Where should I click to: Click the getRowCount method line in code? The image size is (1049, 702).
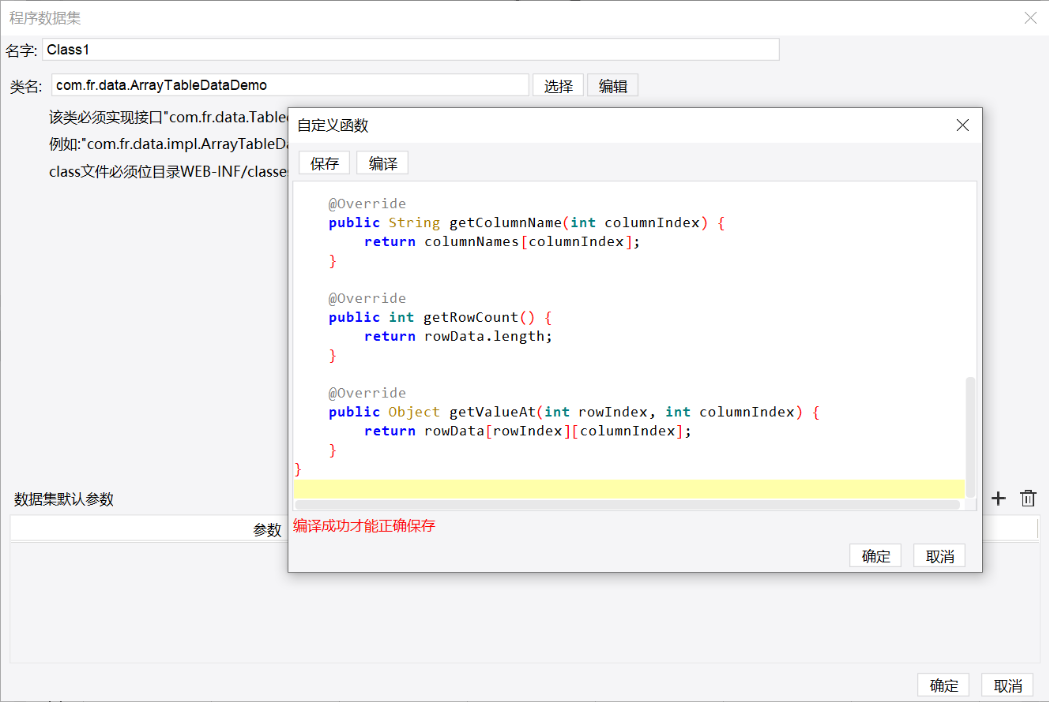click(x=440, y=317)
